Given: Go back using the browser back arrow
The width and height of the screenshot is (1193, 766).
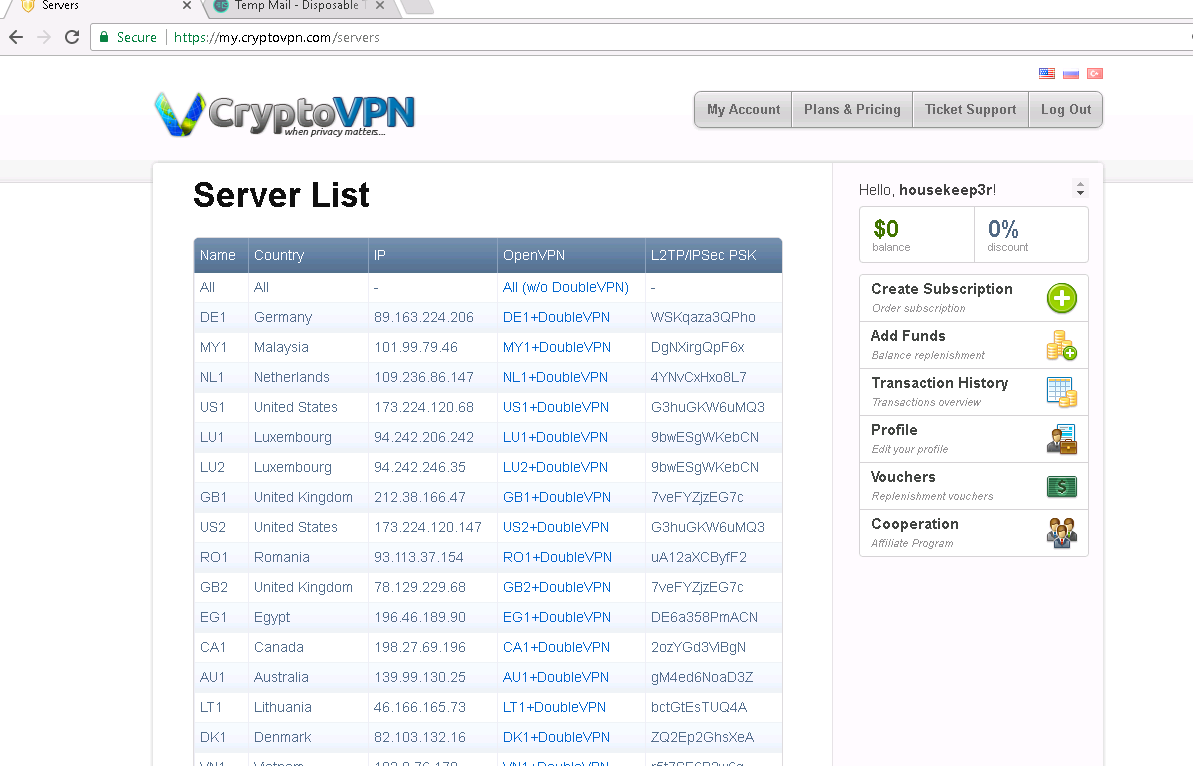Looking at the screenshot, I should (16, 37).
